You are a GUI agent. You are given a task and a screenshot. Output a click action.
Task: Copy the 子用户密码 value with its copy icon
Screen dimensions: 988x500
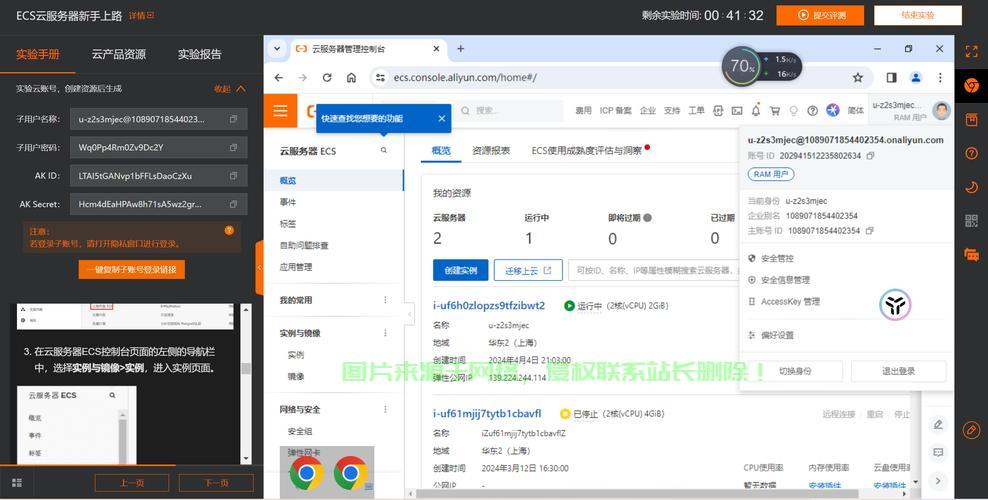point(233,147)
